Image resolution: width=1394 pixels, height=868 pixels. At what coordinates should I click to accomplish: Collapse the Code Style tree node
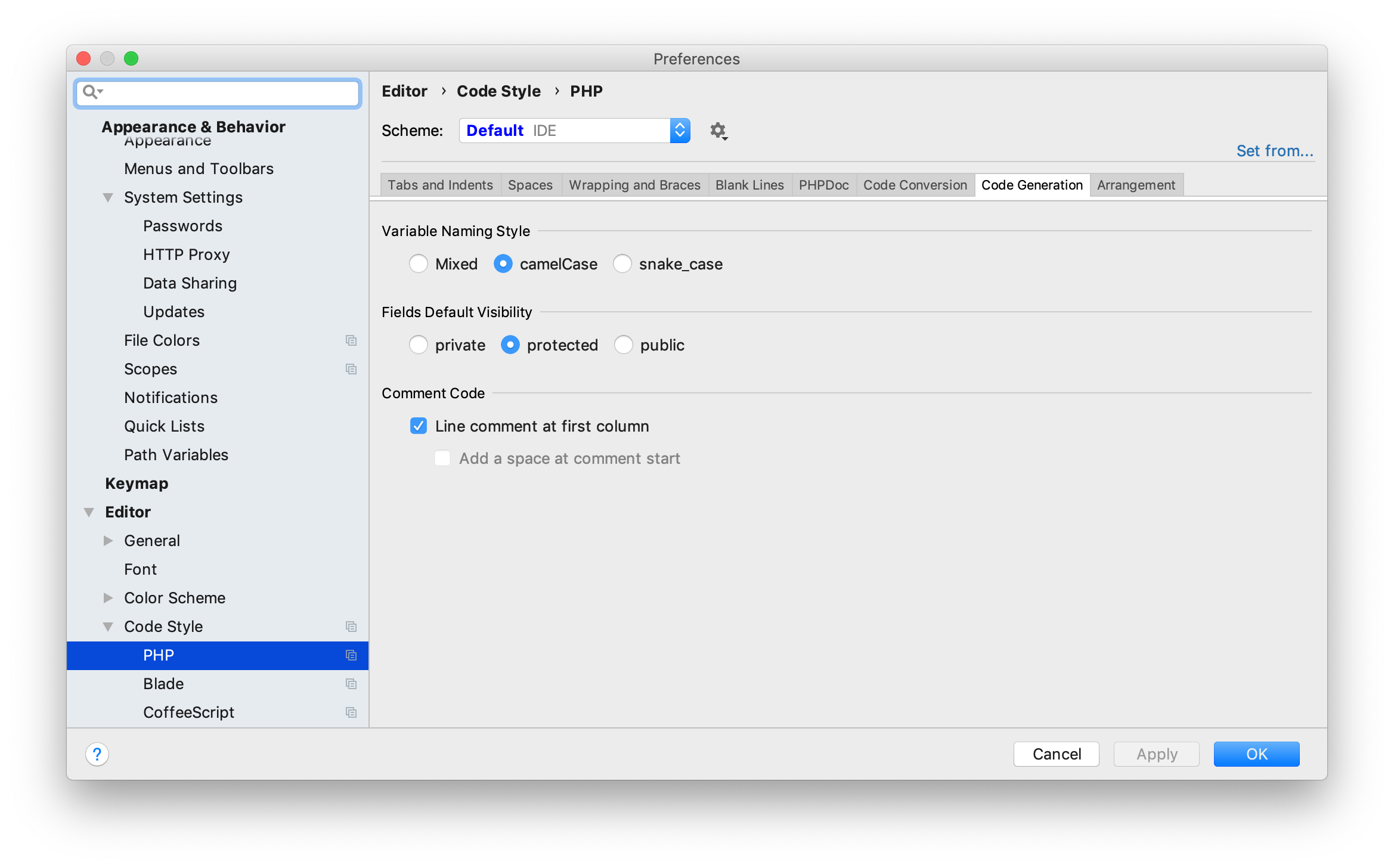click(x=108, y=627)
